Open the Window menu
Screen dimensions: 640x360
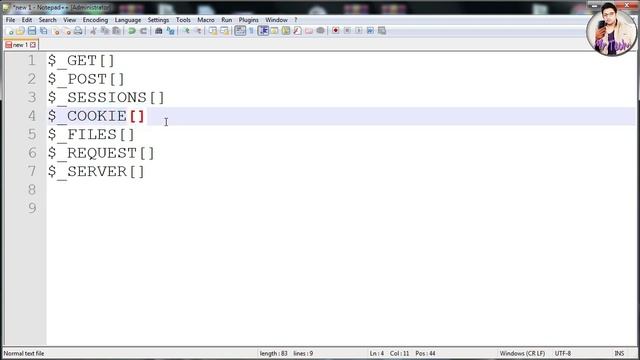pyautogui.click(x=276, y=20)
